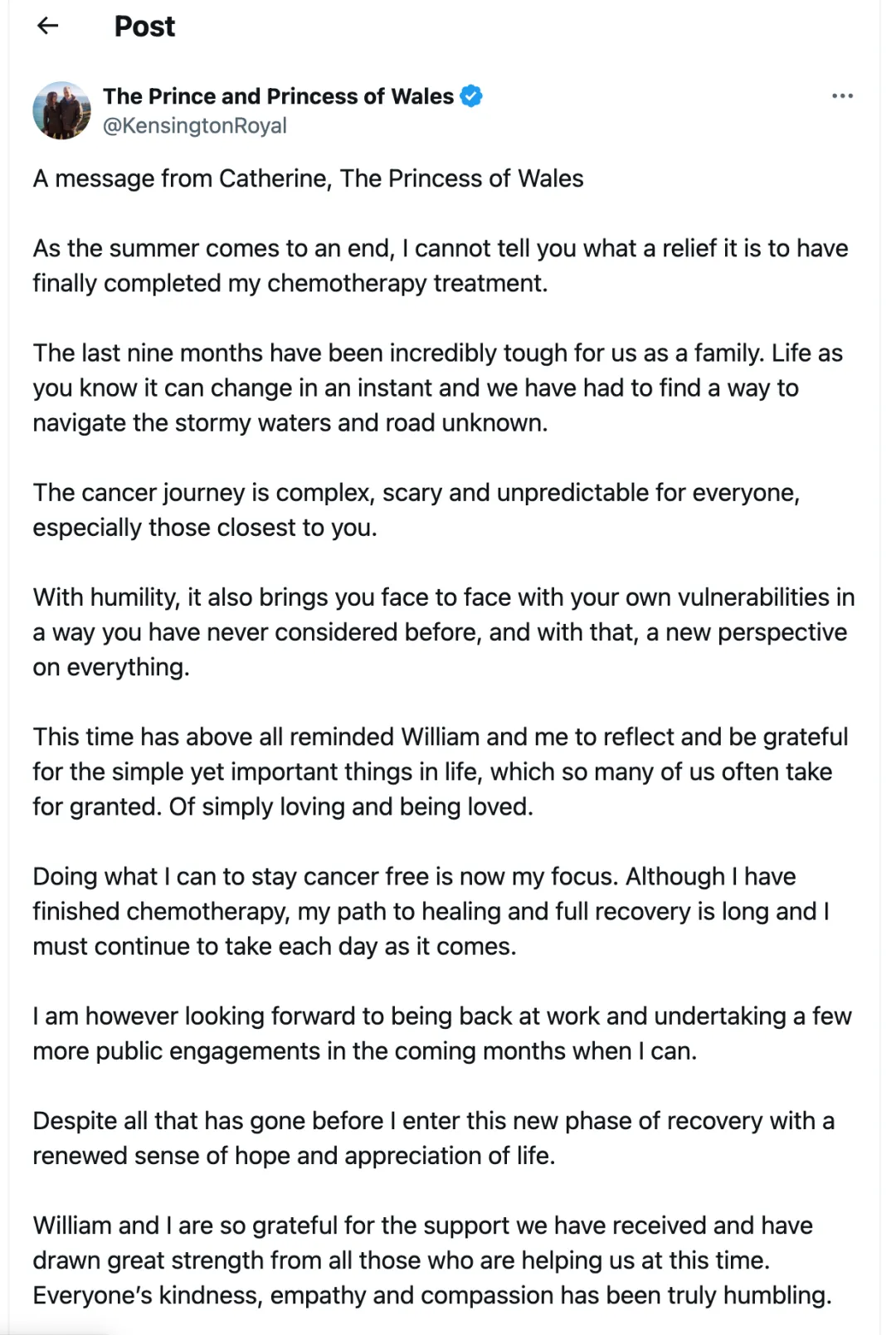Open the Kensington Royal profile avatar
896x1335 pixels.
pyautogui.click(x=61, y=110)
